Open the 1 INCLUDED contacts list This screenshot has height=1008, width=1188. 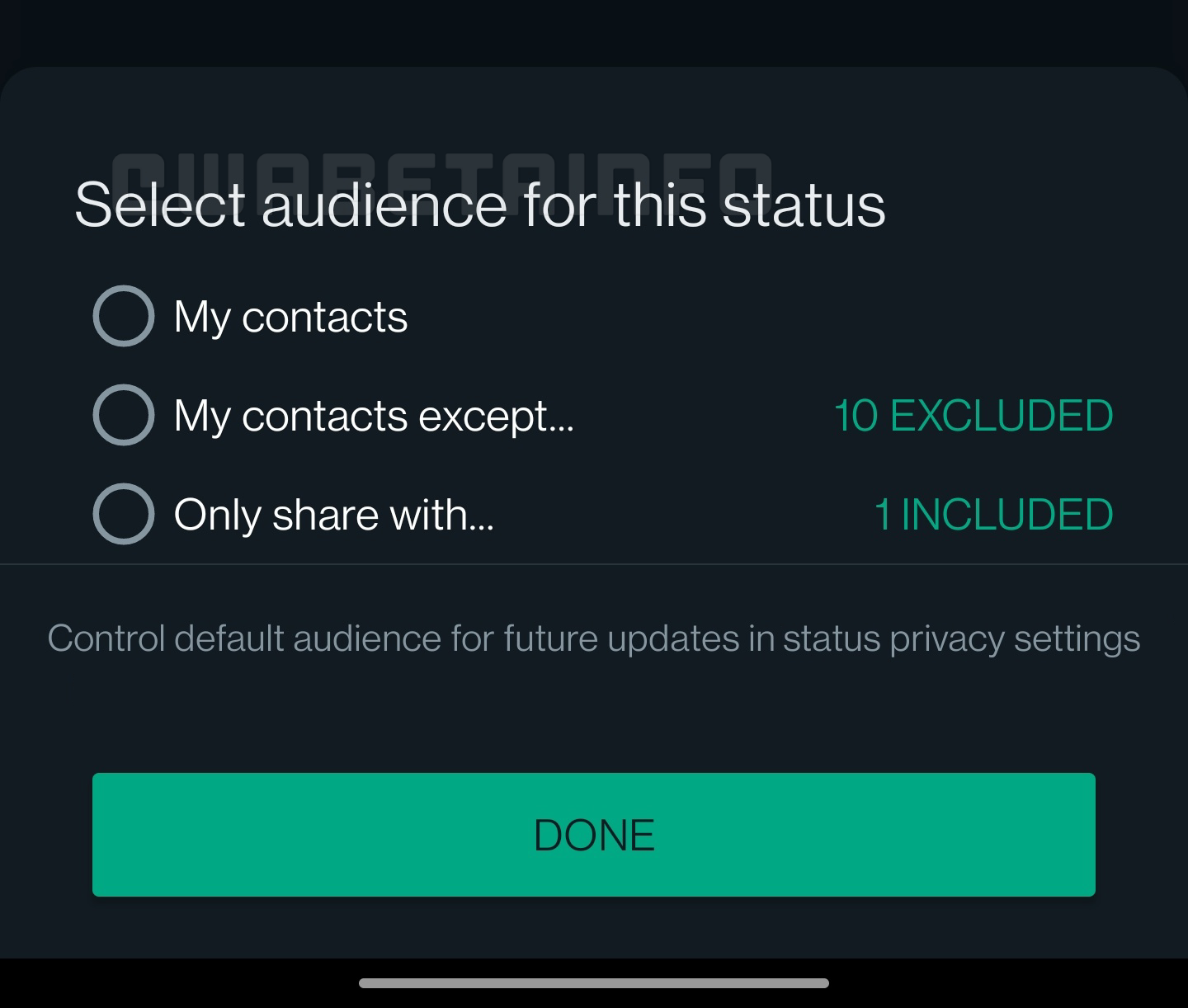tap(993, 515)
